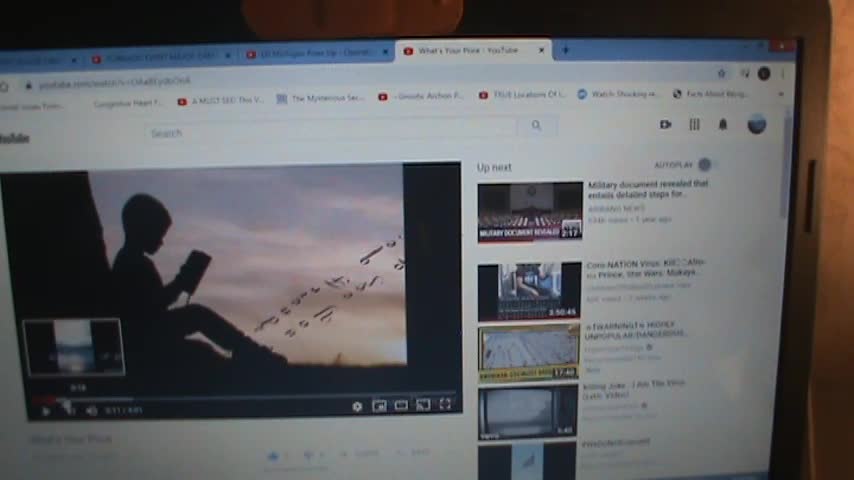Open Military document revealed thumbnail
854x480 pixels.
click(x=530, y=212)
